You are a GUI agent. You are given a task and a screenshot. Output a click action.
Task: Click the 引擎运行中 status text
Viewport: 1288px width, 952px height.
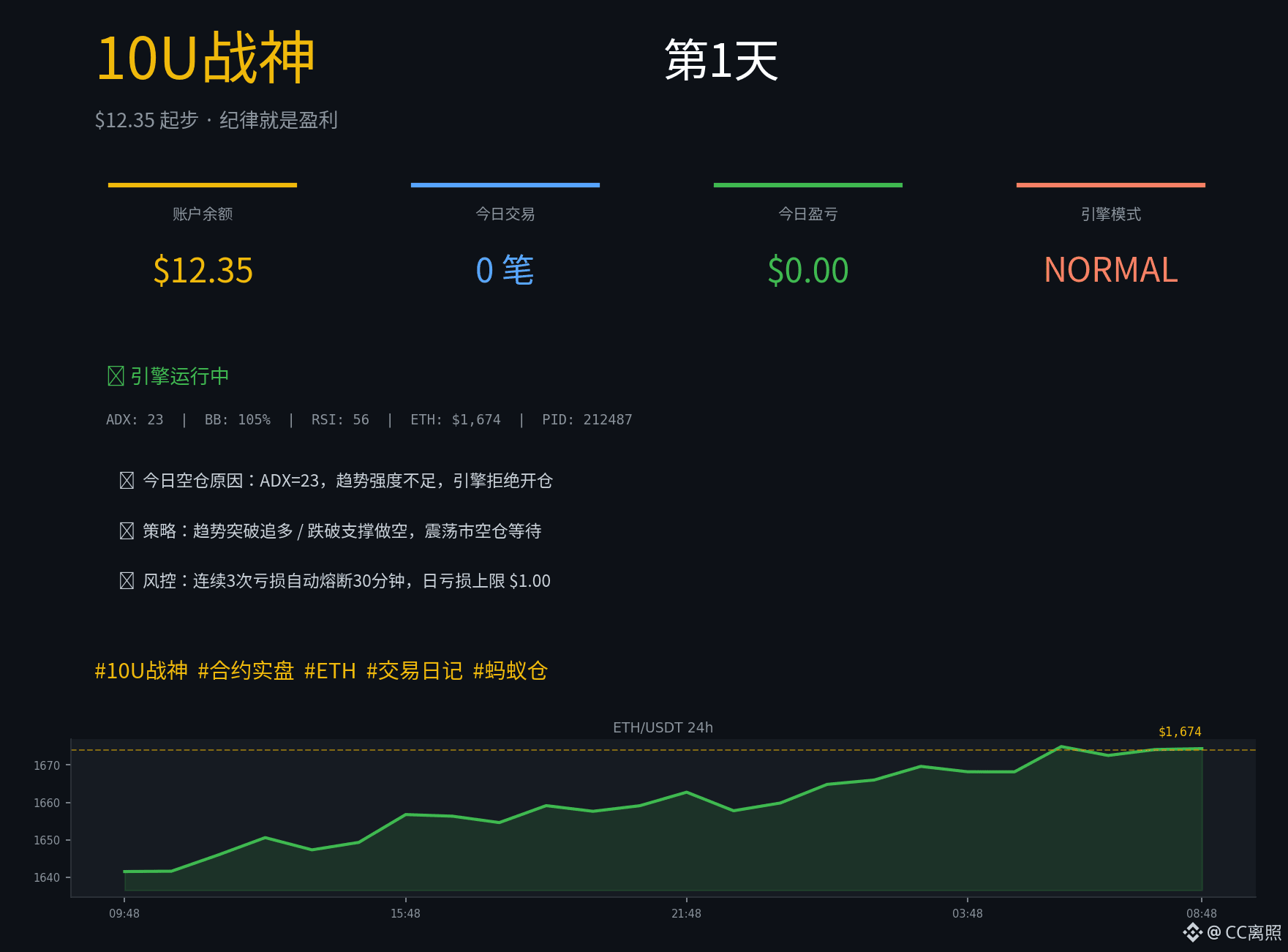pyautogui.click(x=180, y=376)
